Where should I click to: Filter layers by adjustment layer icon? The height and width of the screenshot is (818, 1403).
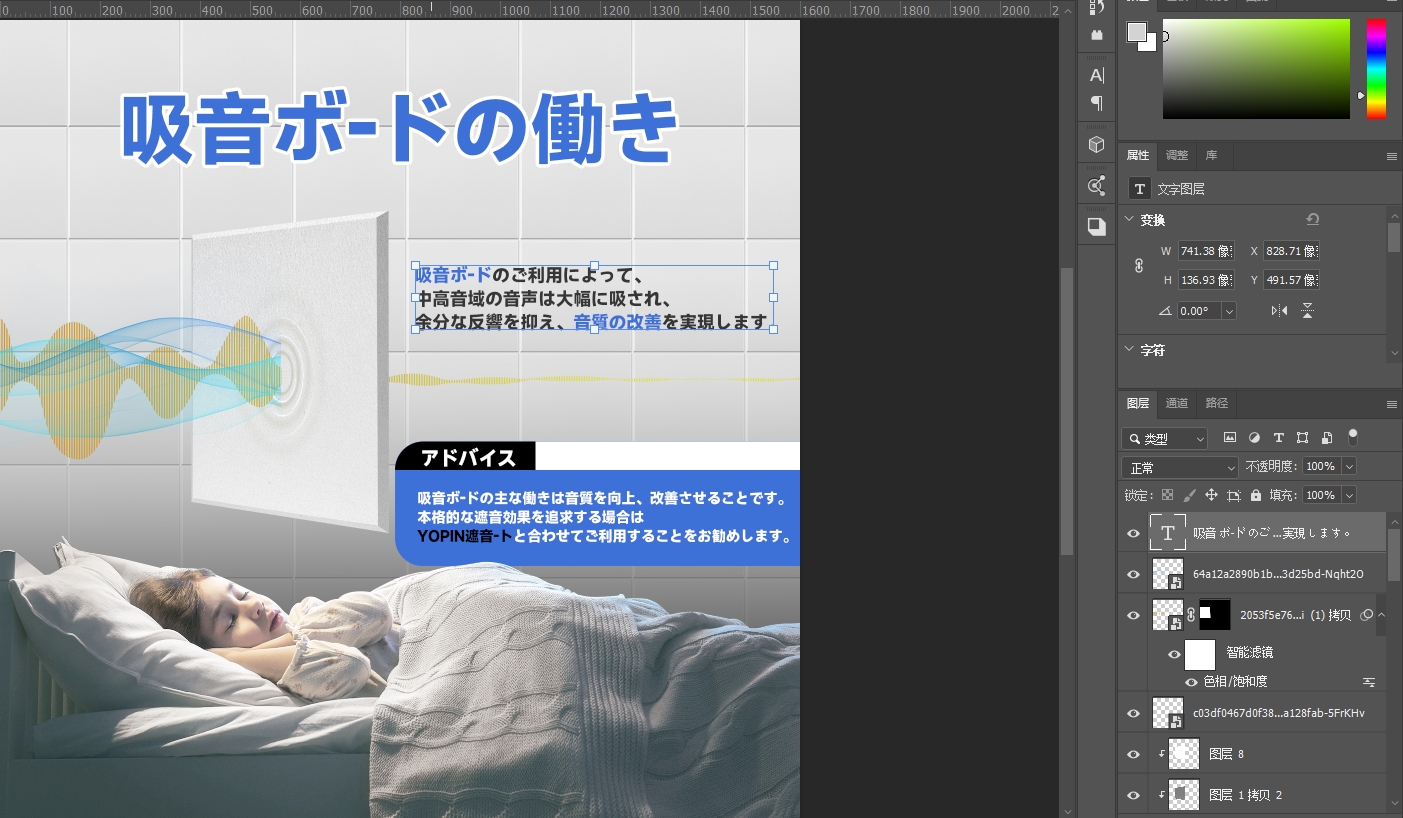1256,438
